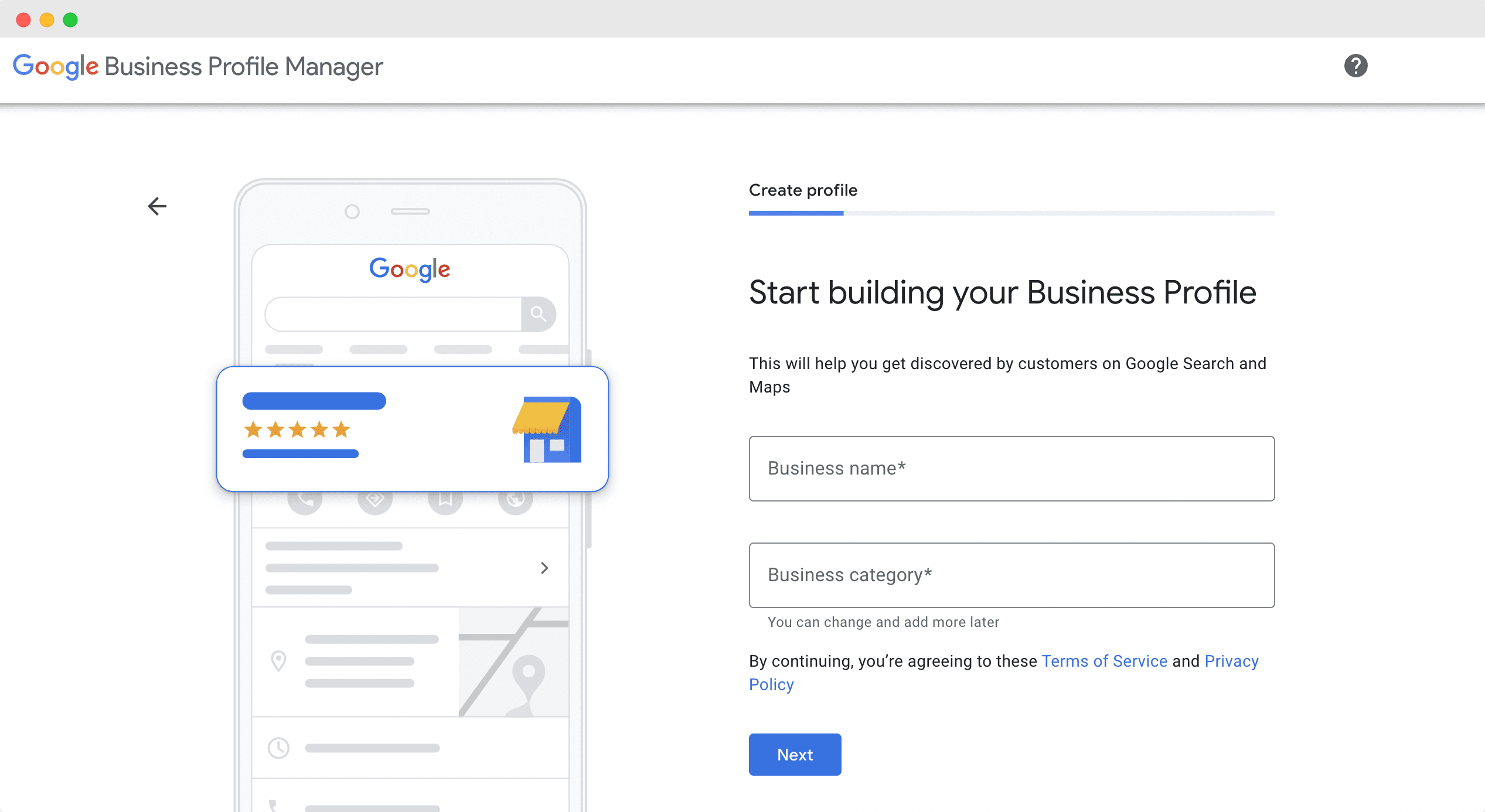This screenshot has width=1485, height=812.
Task: Click the progress indicator bar
Action: coord(1012,213)
